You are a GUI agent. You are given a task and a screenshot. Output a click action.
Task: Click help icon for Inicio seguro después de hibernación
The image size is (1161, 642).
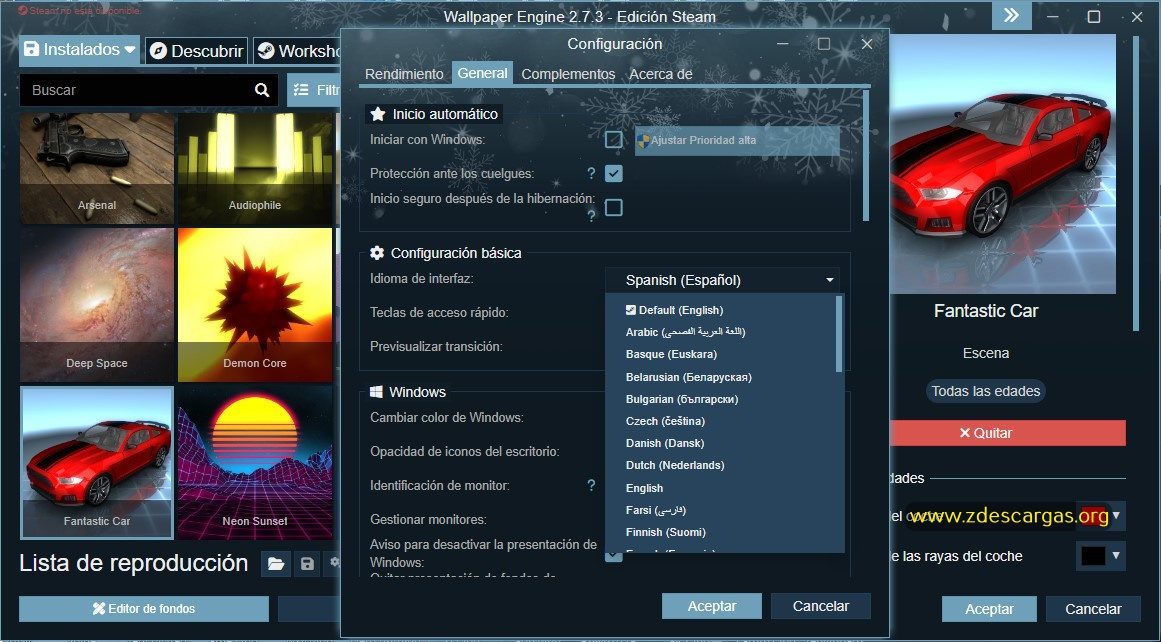pos(591,216)
